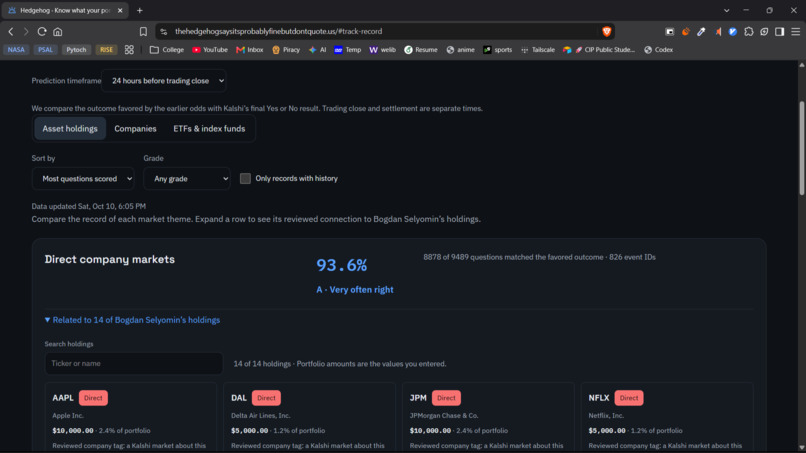The height and width of the screenshot is (453, 806).
Task: Open the AI bookmark
Action: click(x=318, y=50)
